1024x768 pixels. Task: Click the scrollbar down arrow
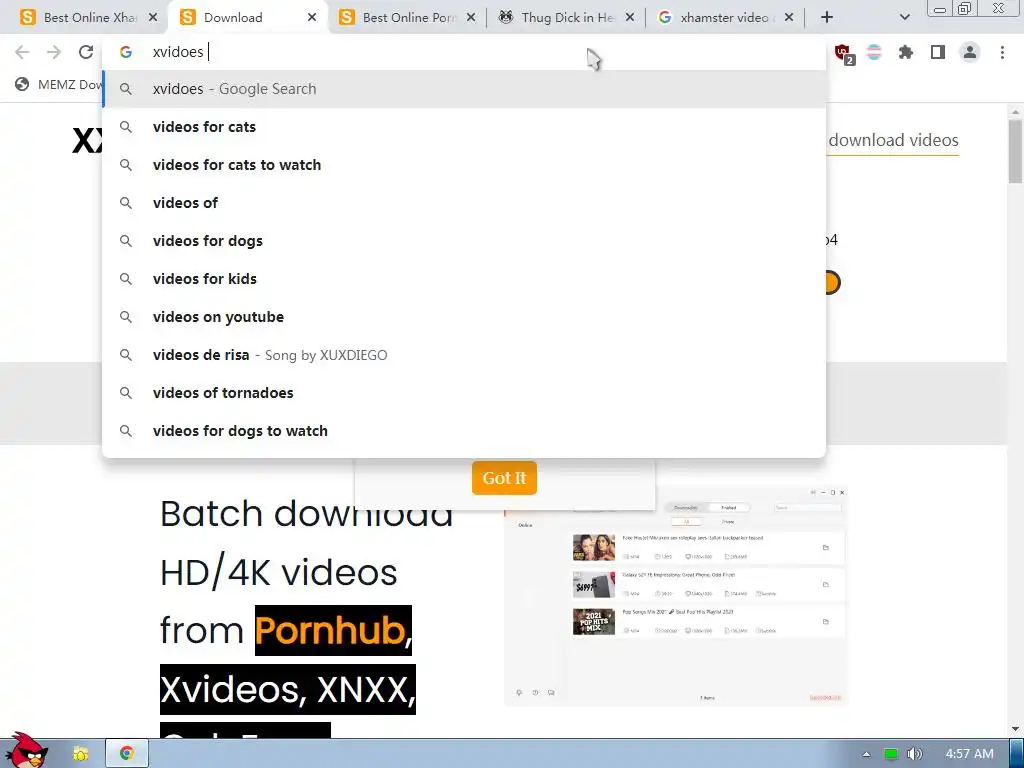pos(1015,729)
